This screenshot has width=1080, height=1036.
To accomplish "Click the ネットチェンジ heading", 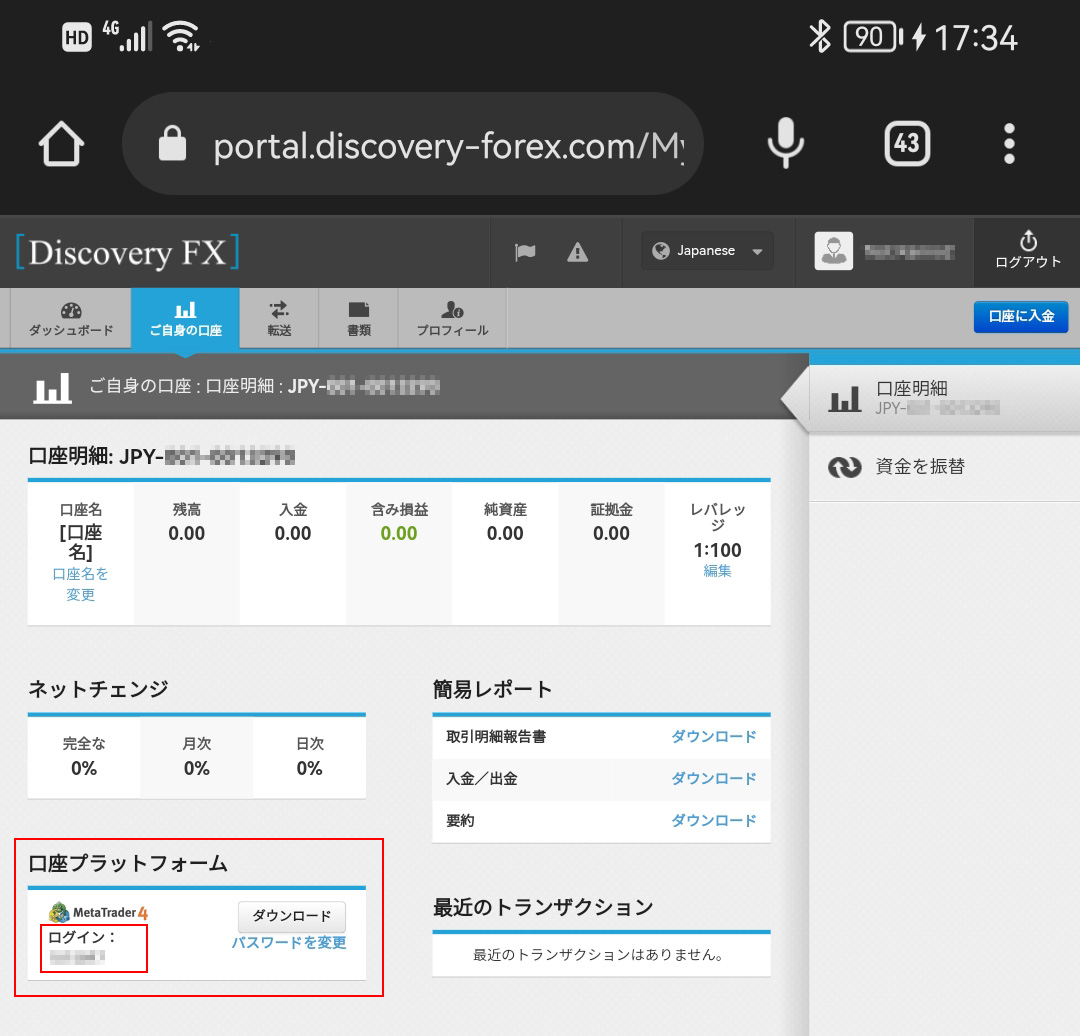I will tap(98, 689).
